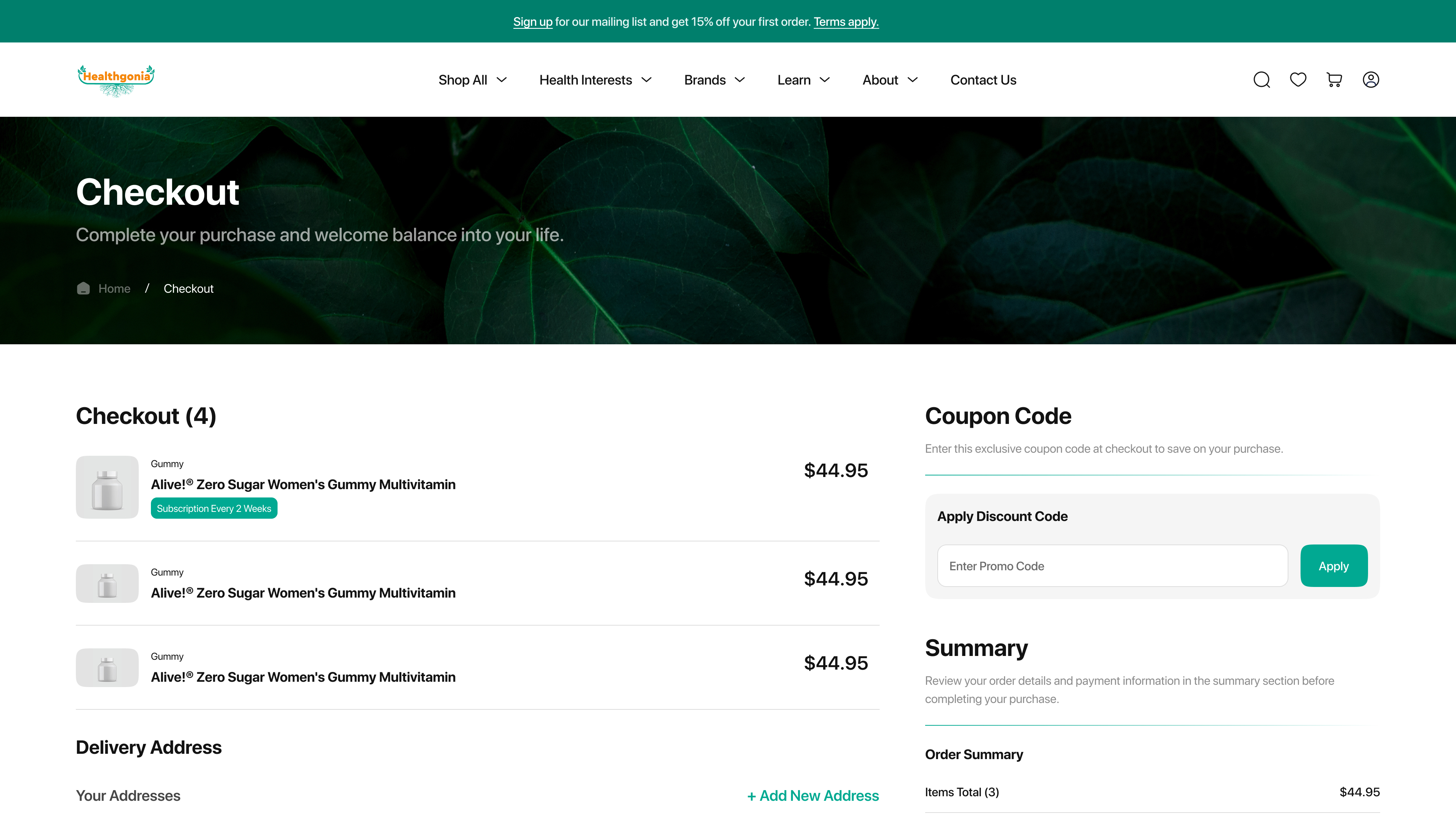The width and height of the screenshot is (1456, 819).
Task: Click the Add New Address link
Action: point(813,795)
